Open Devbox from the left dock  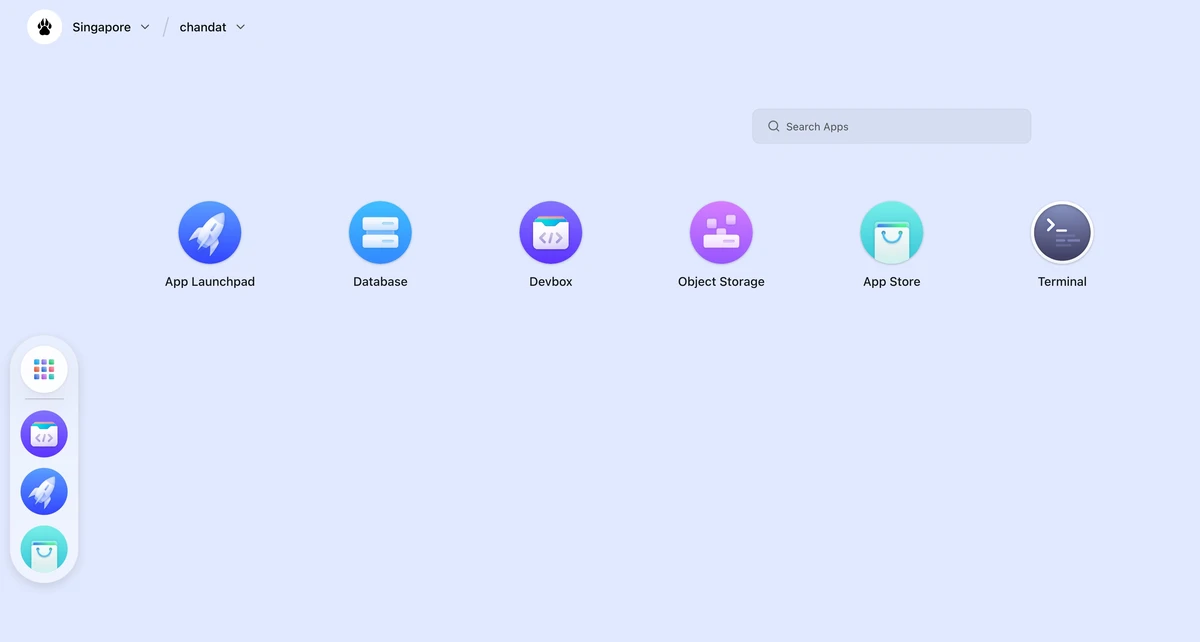[44, 434]
